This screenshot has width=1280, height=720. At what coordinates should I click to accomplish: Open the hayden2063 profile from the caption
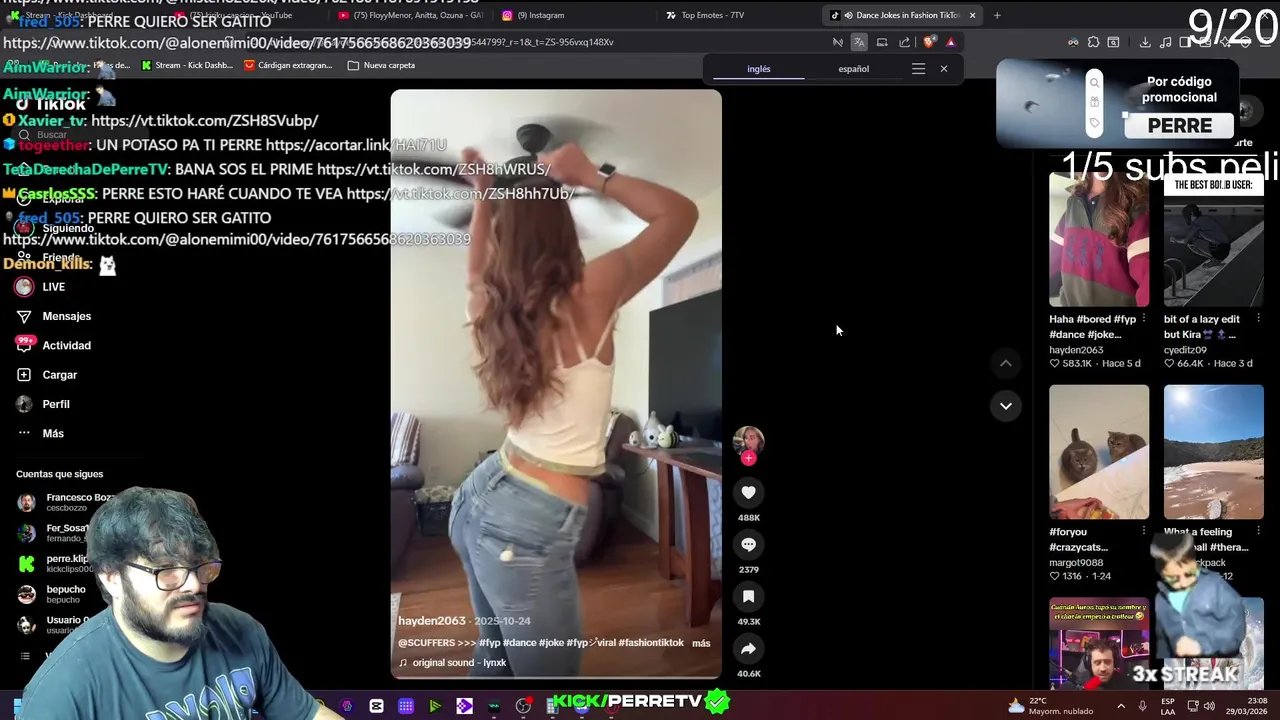(432, 621)
